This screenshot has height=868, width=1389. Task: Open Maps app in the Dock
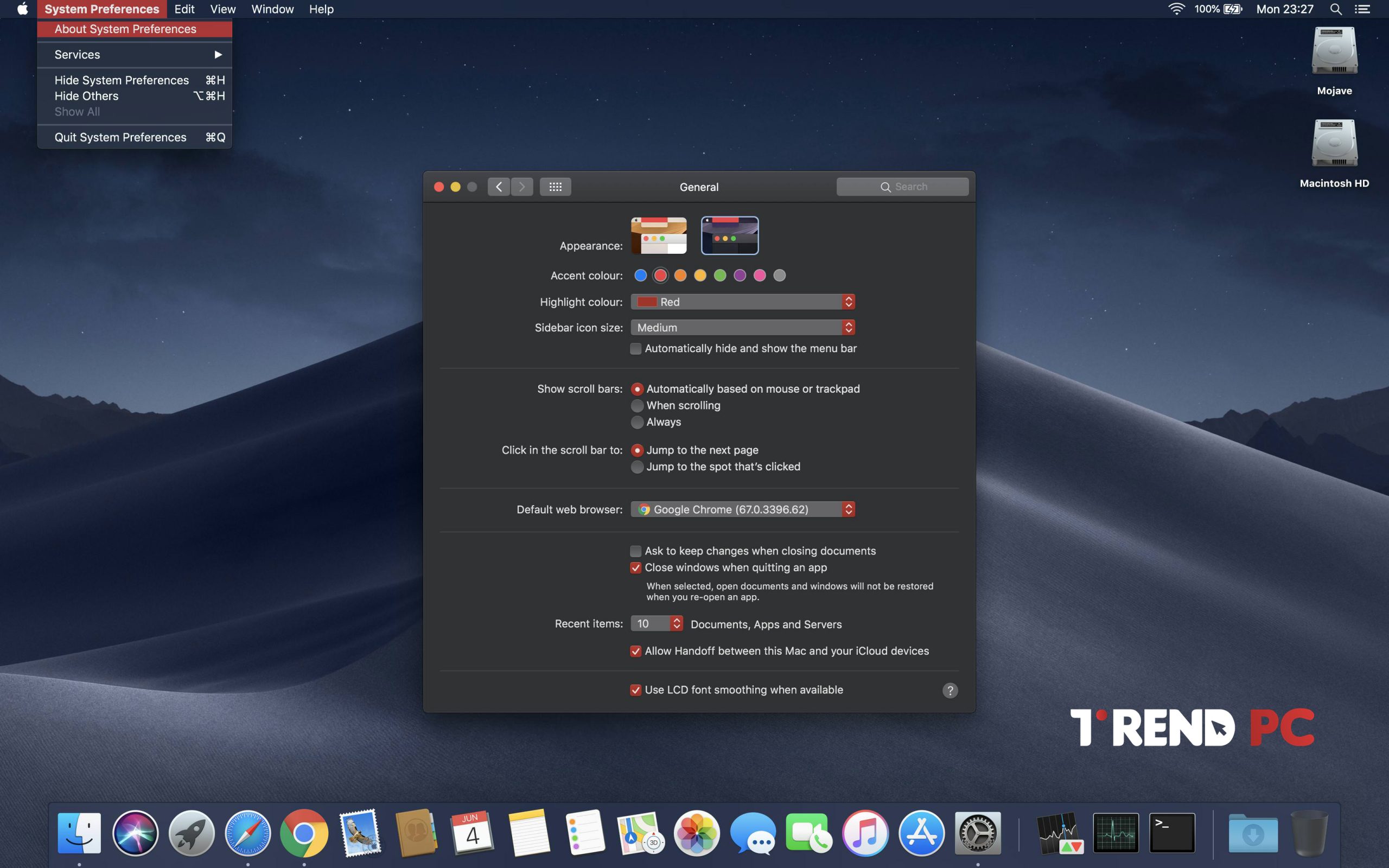coord(641,832)
